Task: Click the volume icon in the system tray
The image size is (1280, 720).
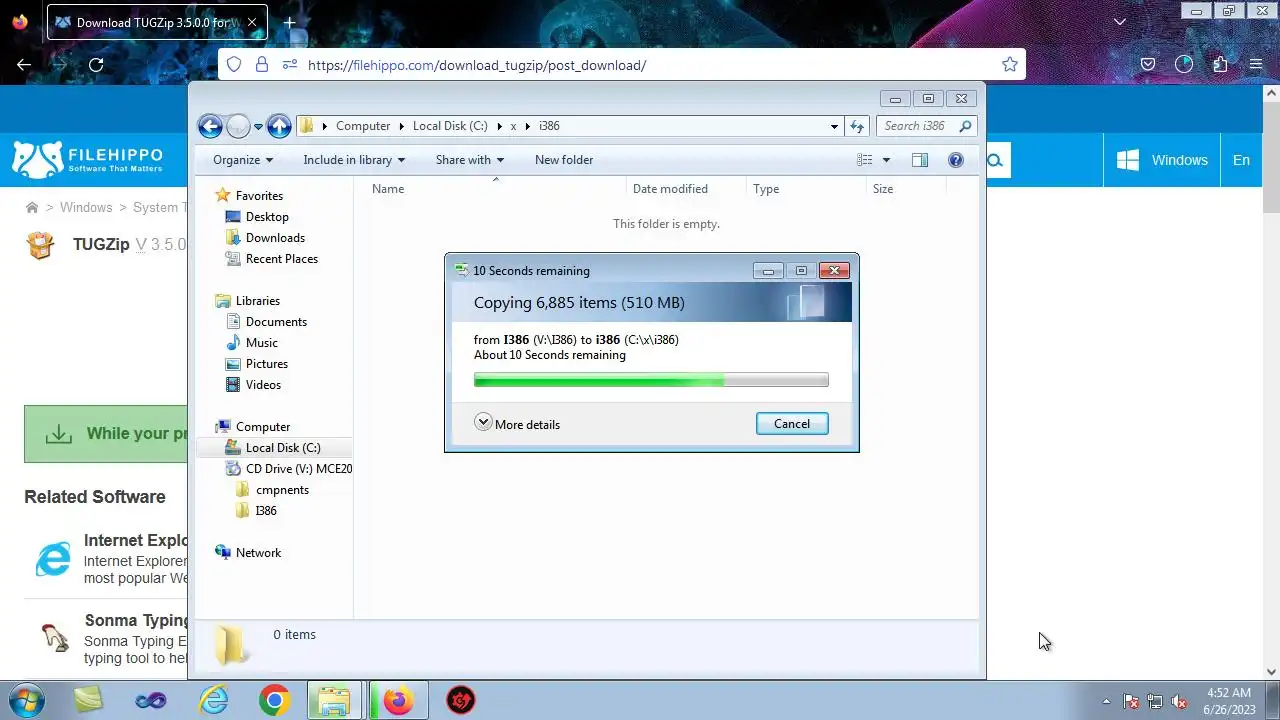Action: click(x=1179, y=701)
